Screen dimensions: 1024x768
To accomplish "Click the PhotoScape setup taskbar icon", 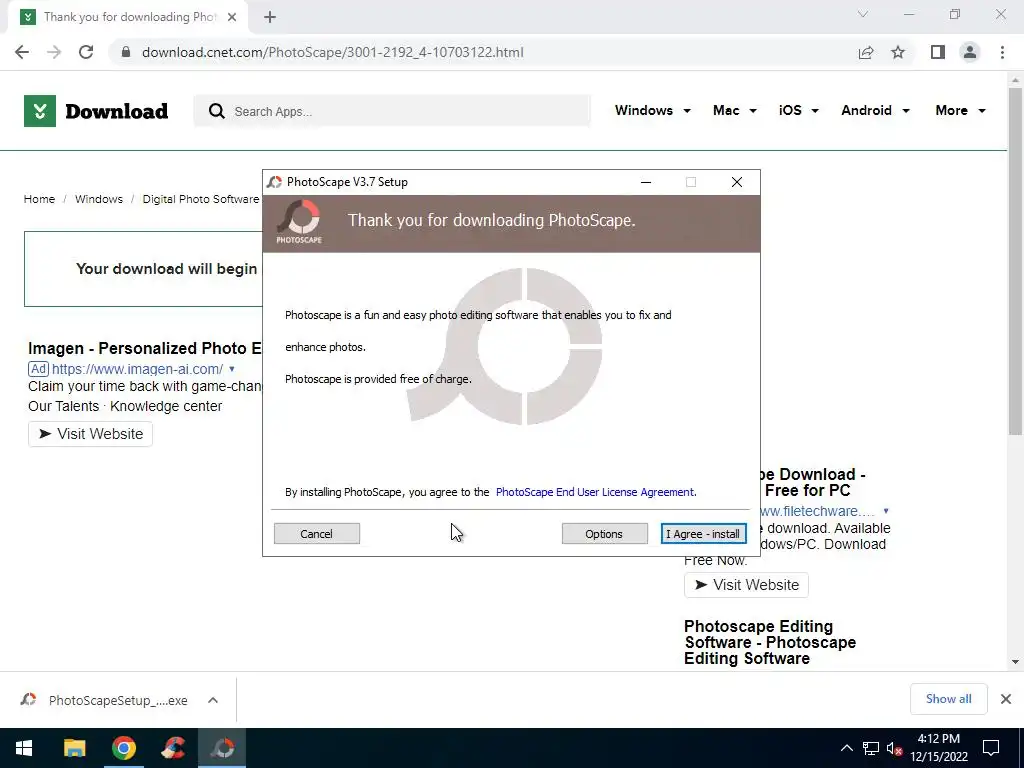I will point(222,748).
